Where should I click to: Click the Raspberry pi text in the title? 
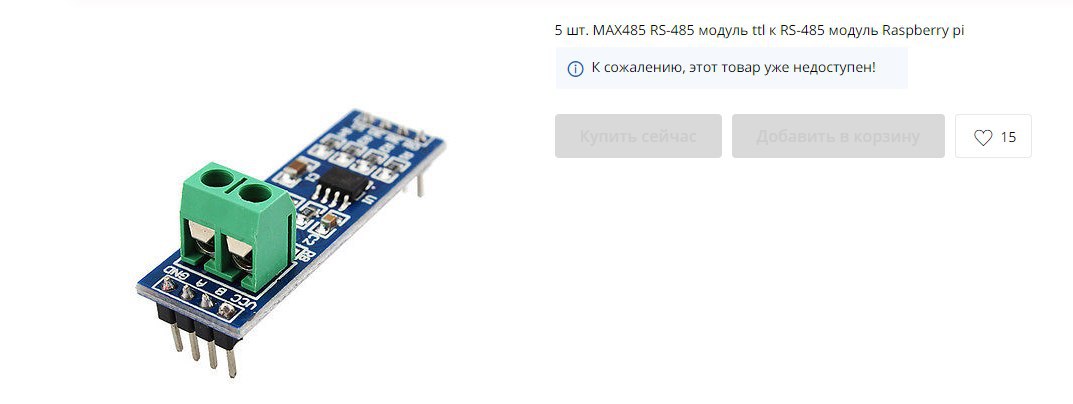pos(923,31)
